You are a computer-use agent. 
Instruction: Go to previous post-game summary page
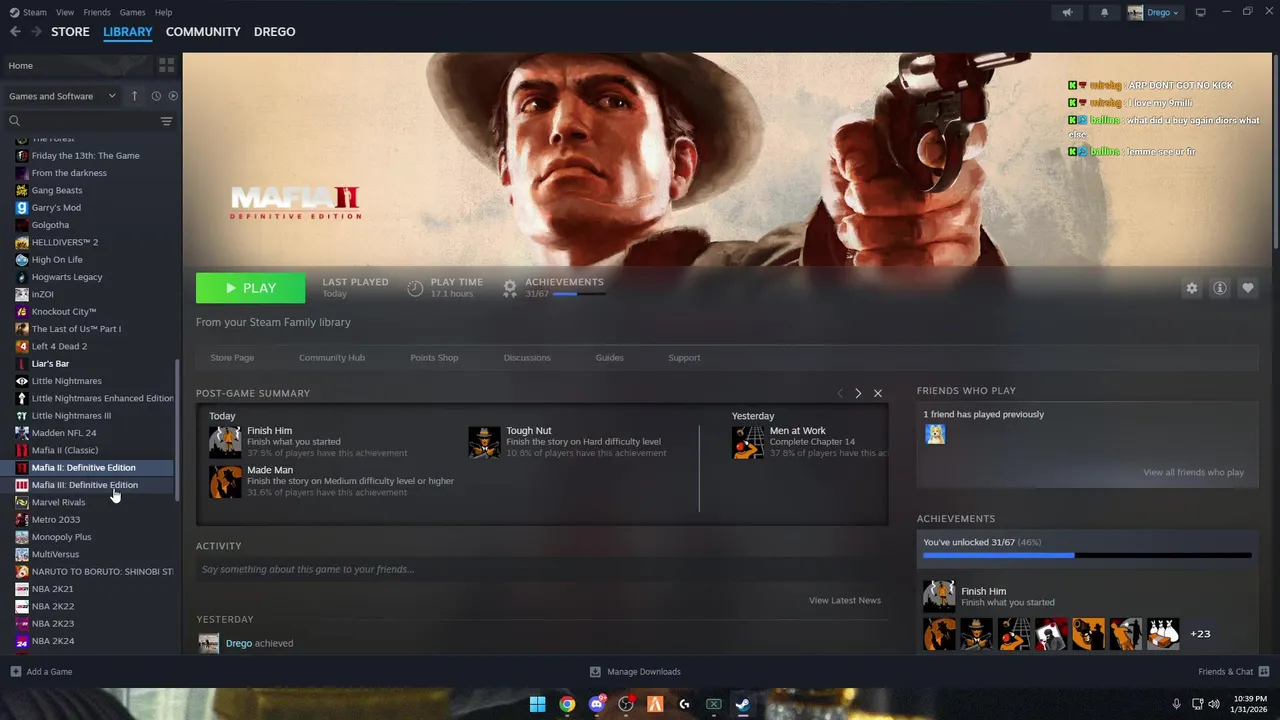click(x=839, y=393)
